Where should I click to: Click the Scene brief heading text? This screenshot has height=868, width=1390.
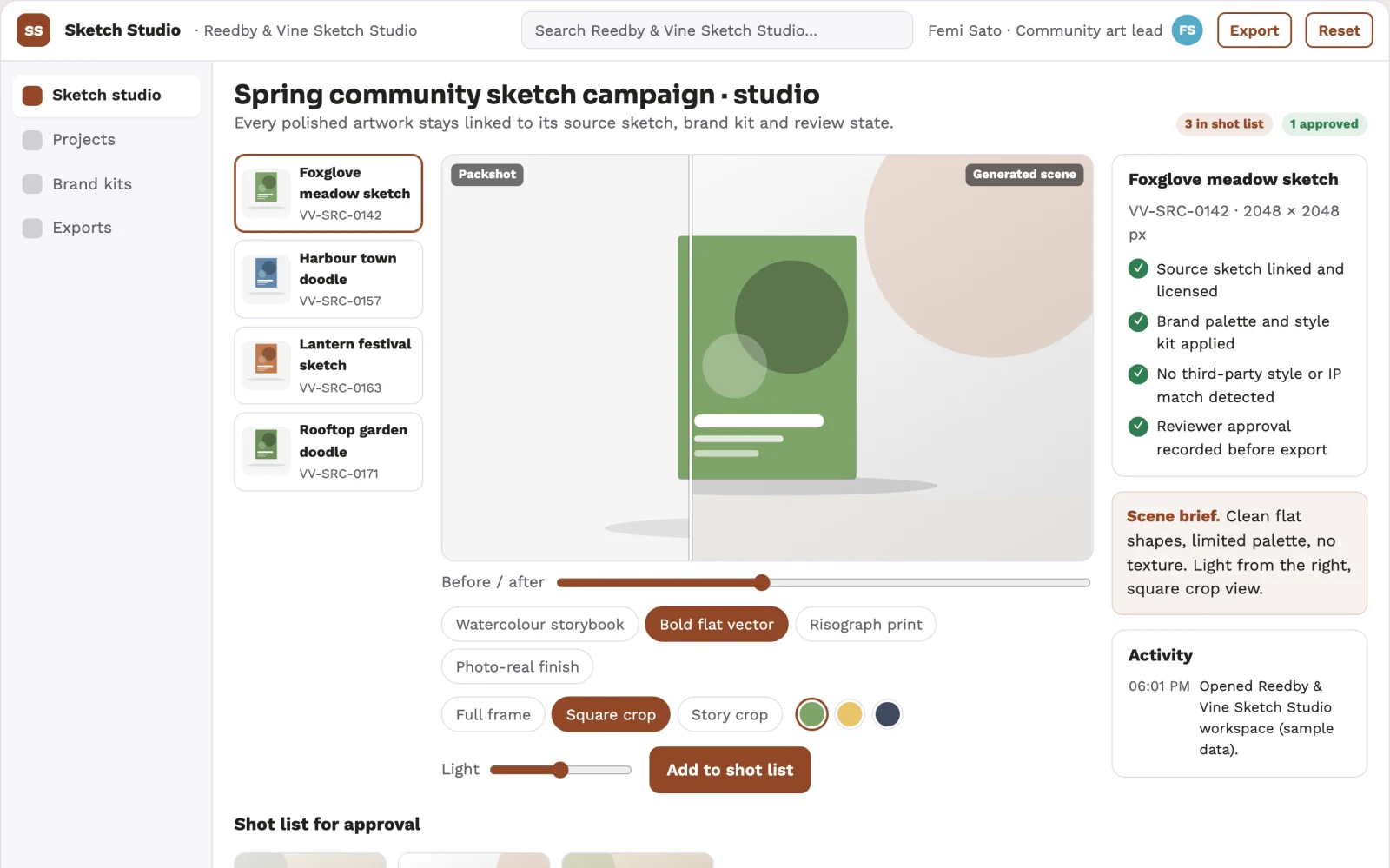pos(1173,516)
